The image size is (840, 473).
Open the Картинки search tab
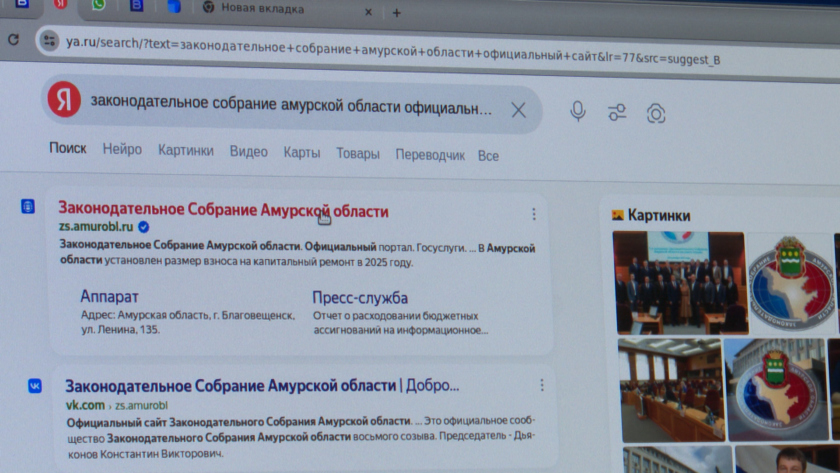tap(185, 151)
